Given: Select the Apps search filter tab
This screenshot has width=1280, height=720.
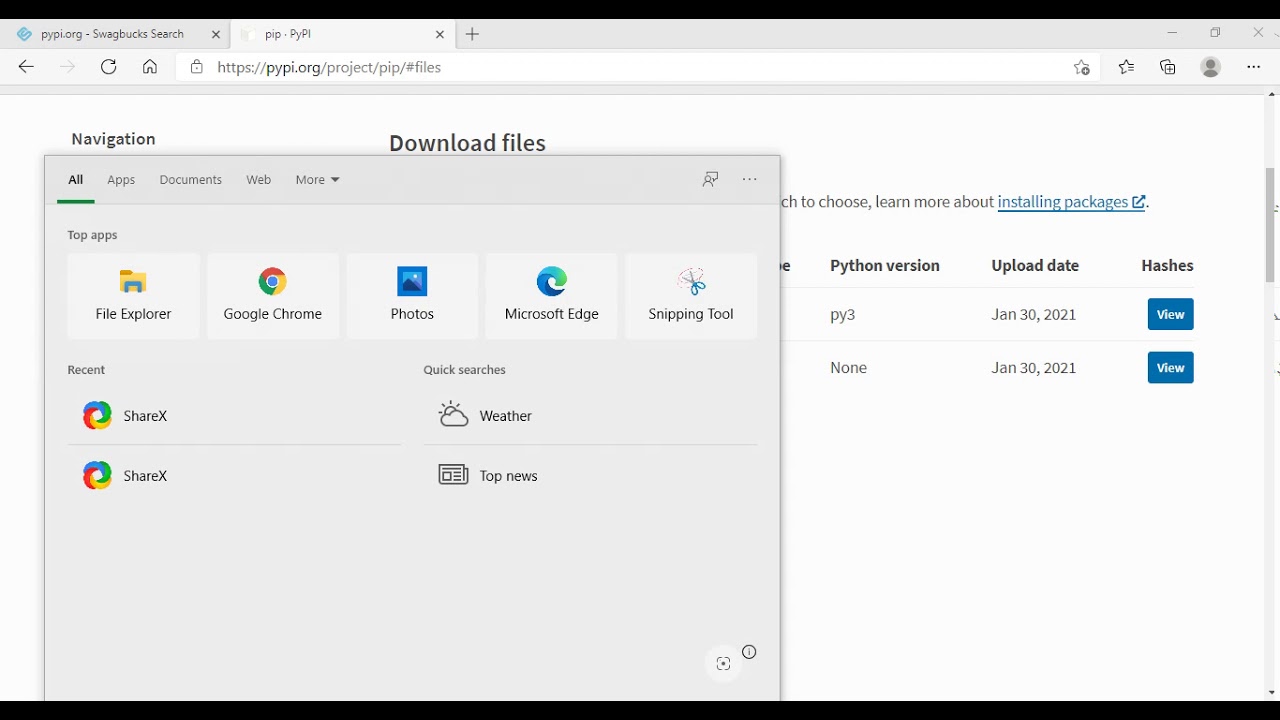Looking at the screenshot, I should click(x=121, y=180).
